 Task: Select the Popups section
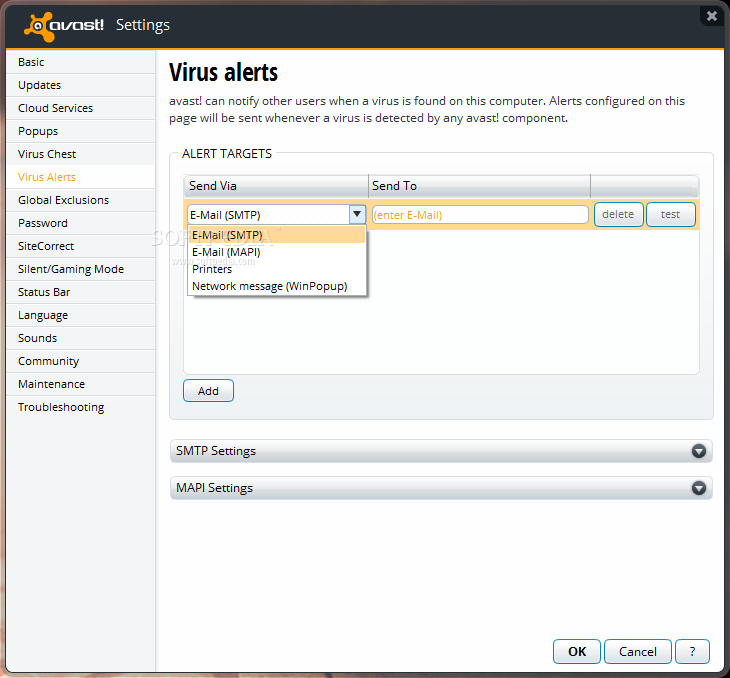(81, 131)
